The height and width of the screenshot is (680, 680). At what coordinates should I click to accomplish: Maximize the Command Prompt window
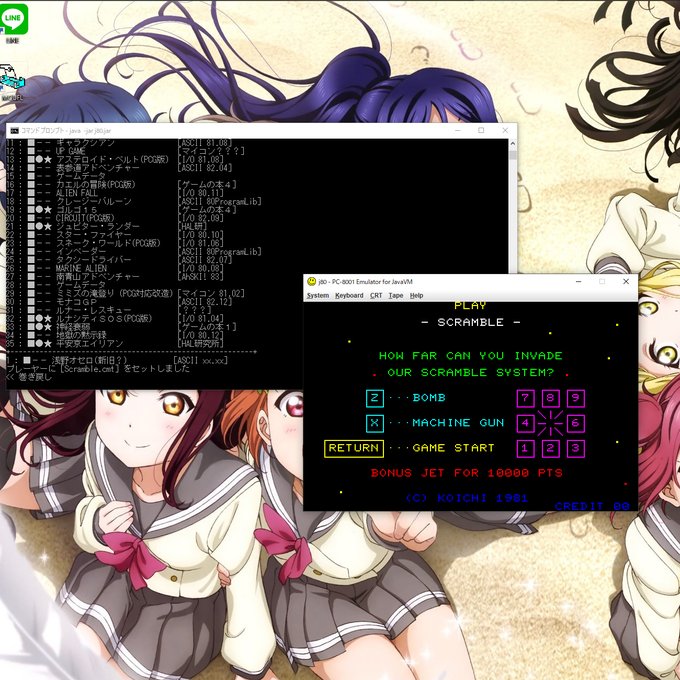(481, 130)
